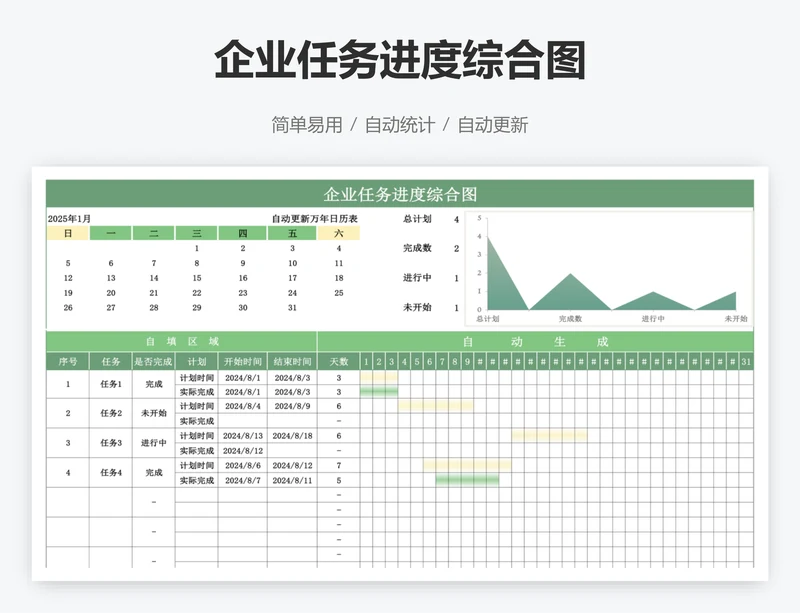Select the 开始时间 column header
The height and width of the screenshot is (613, 800).
pyautogui.click(x=243, y=361)
